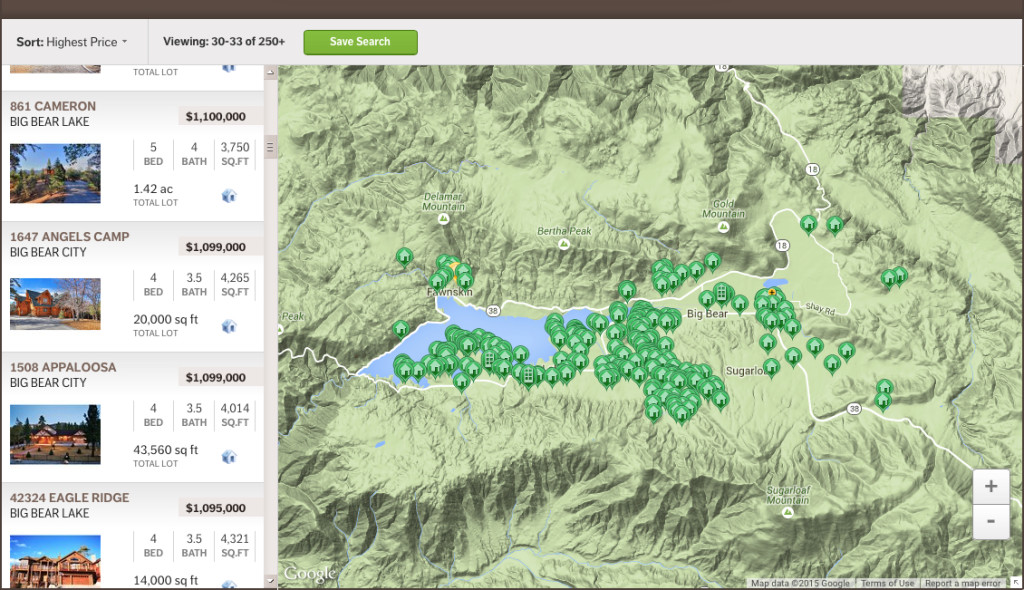Open the Sort: Highest Price dropdown
Viewport: 1024px width, 590px height.
click(72, 42)
